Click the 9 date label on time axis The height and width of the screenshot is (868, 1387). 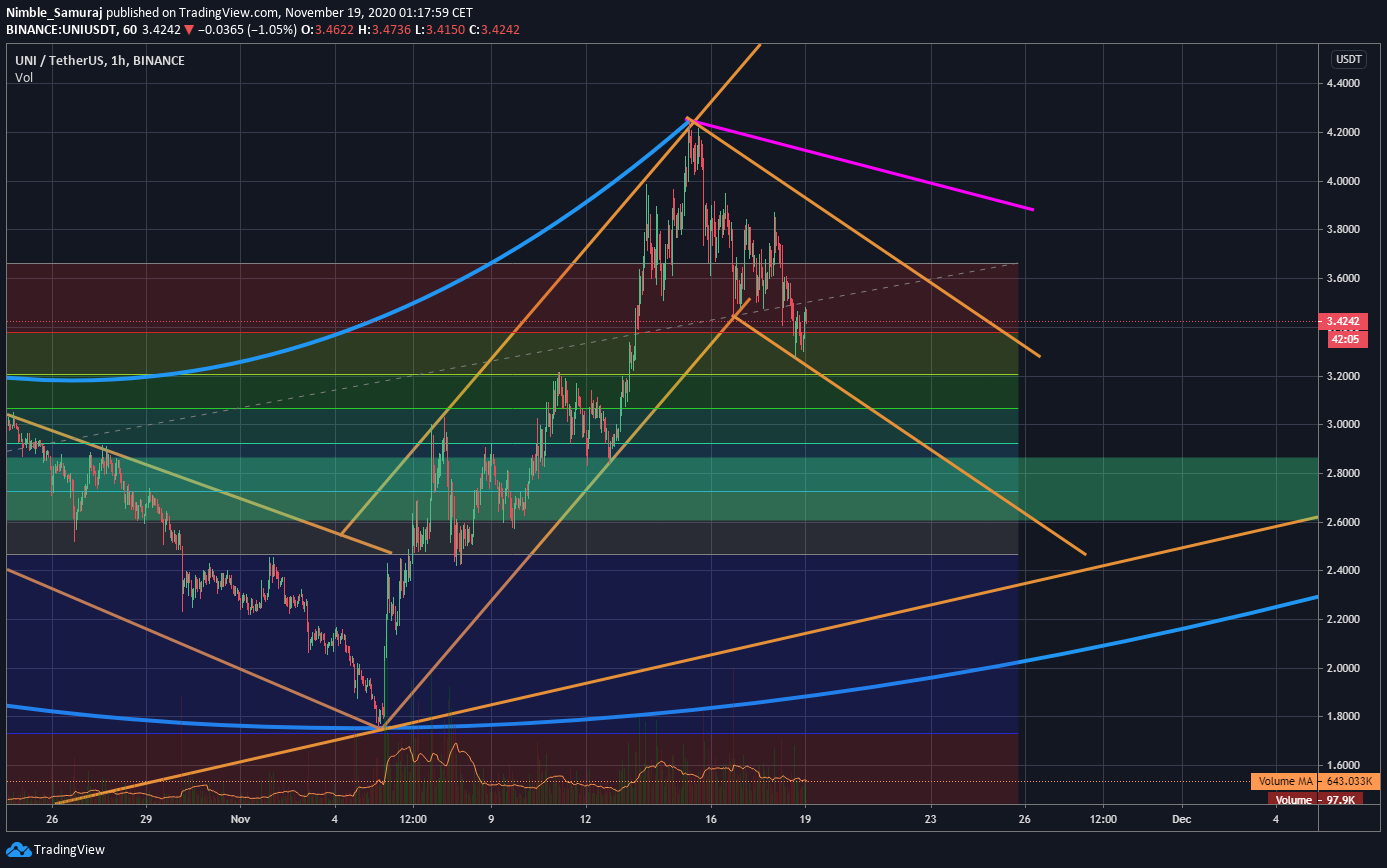pos(491,819)
